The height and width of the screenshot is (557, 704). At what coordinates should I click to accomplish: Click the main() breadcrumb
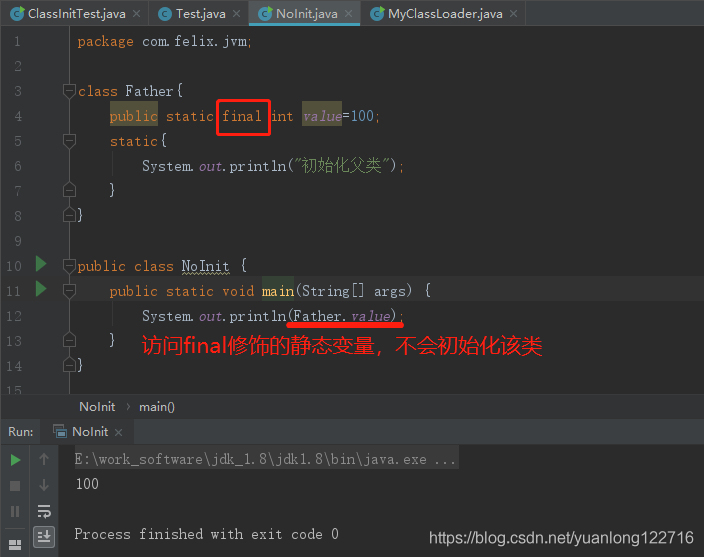[157, 407]
